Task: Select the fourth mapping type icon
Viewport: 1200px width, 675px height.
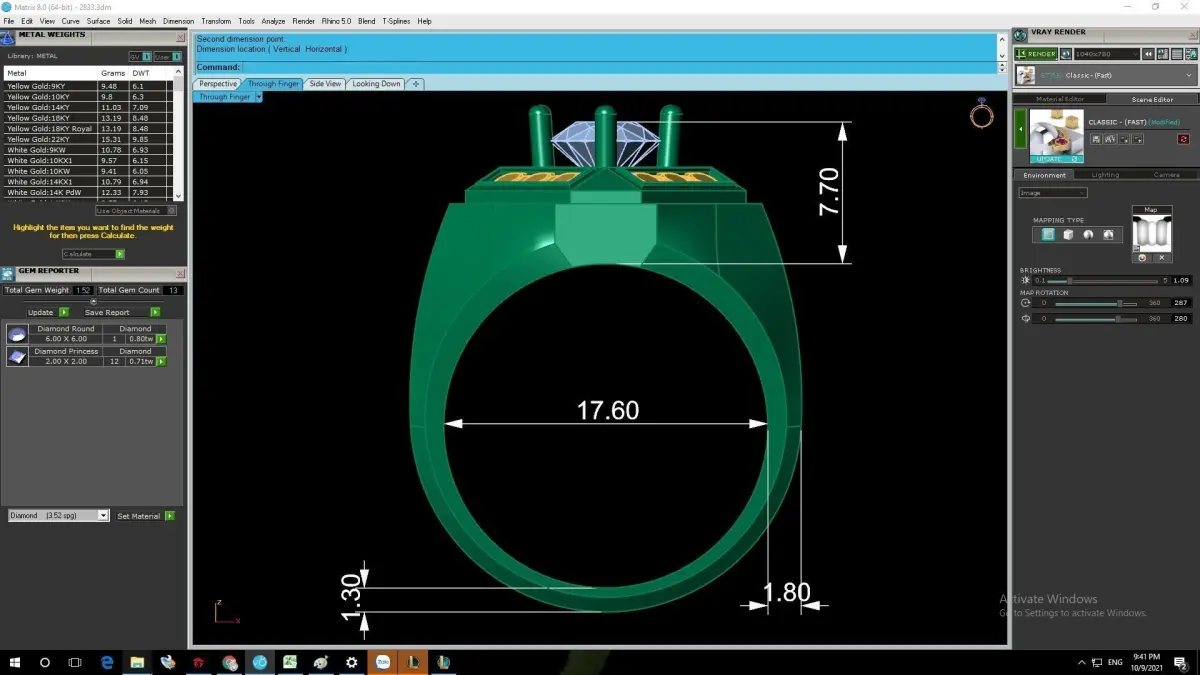Action: [1108, 234]
